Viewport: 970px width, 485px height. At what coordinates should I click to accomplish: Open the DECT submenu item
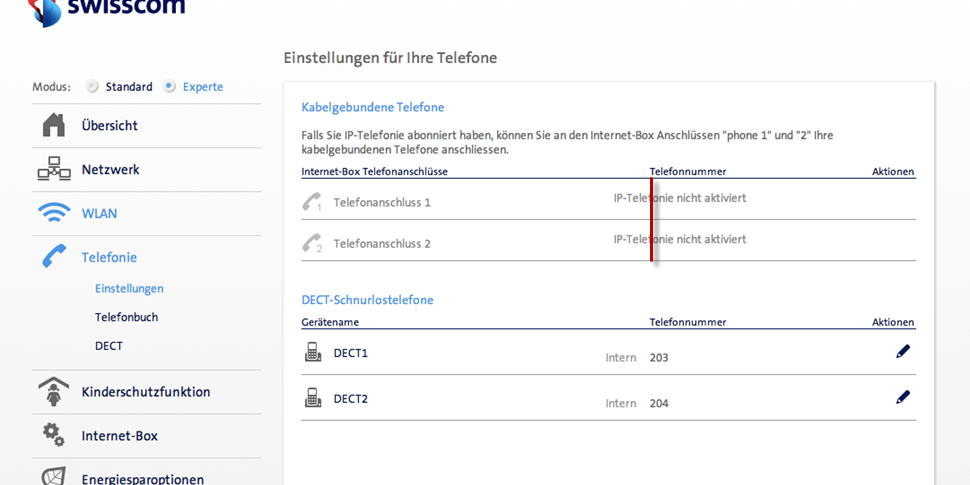pos(109,346)
